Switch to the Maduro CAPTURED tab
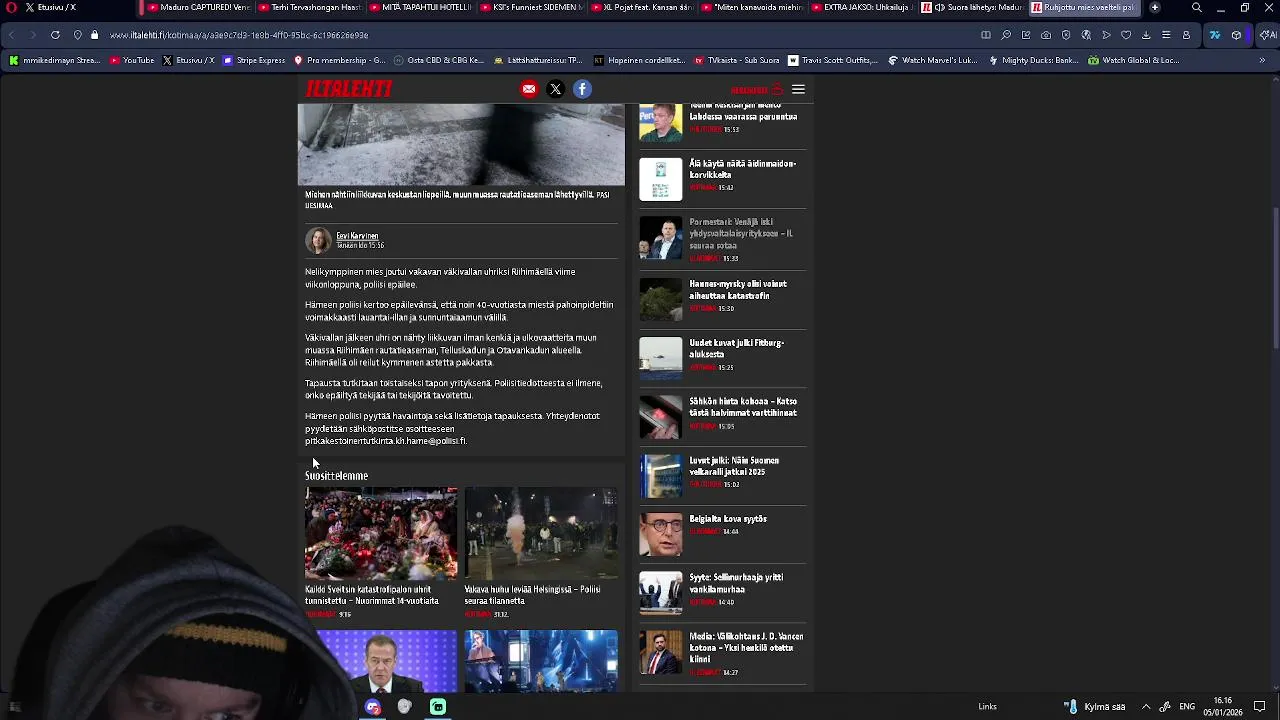 pos(197,7)
